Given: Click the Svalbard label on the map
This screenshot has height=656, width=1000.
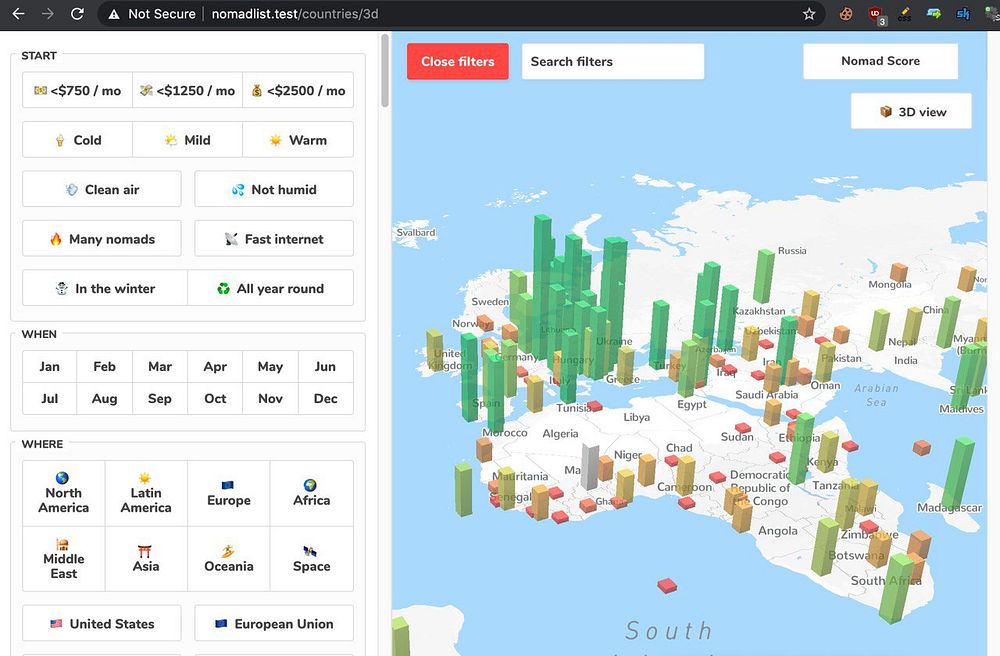Looking at the screenshot, I should click(416, 233).
